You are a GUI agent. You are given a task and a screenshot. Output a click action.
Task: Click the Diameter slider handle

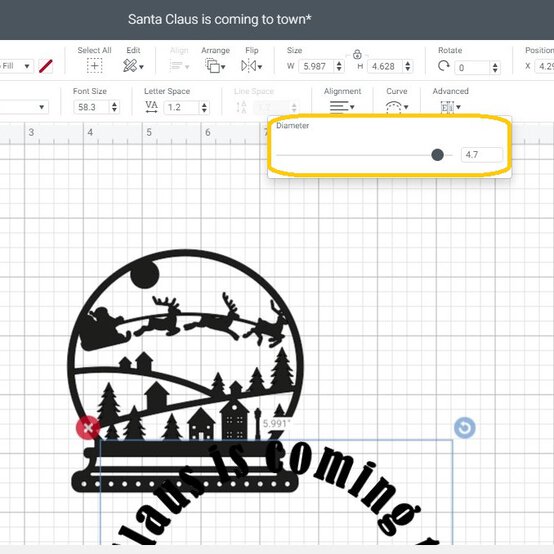(x=437, y=155)
